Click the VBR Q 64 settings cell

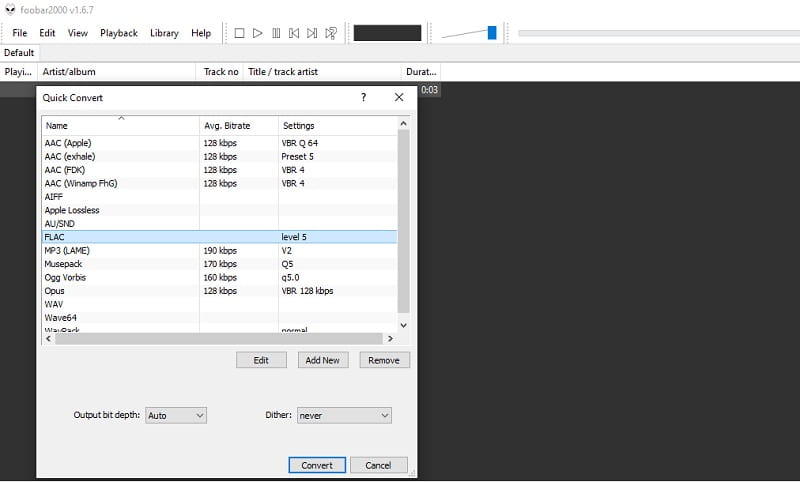299,143
